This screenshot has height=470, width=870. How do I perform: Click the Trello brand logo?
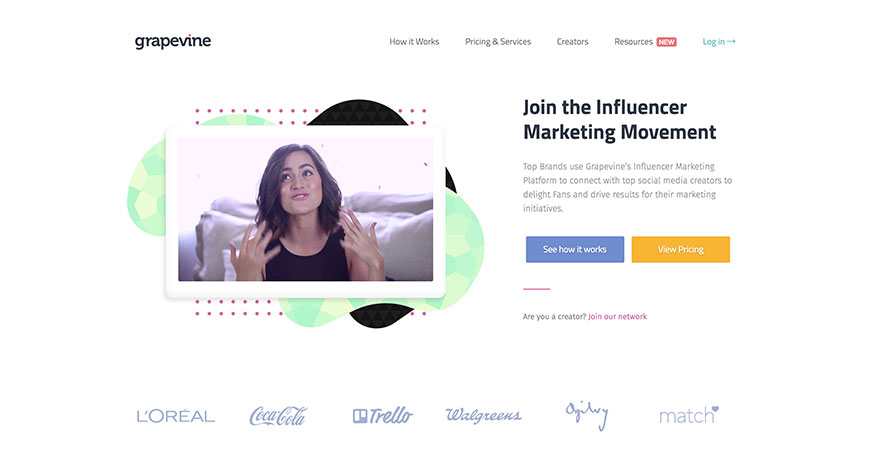[x=383, y=415]
